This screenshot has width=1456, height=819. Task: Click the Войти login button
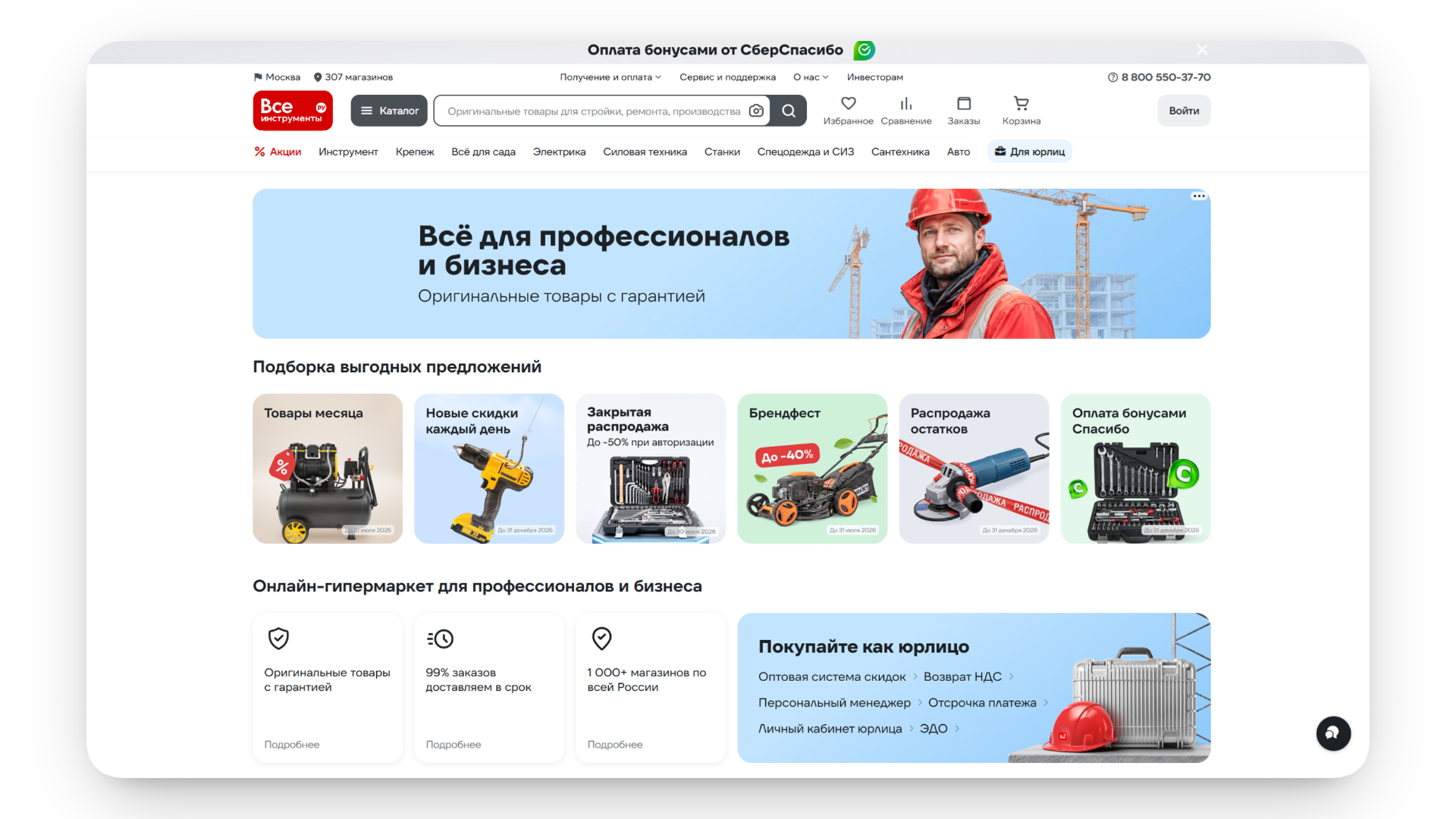pyautogui.click(x=1184, y=111)
